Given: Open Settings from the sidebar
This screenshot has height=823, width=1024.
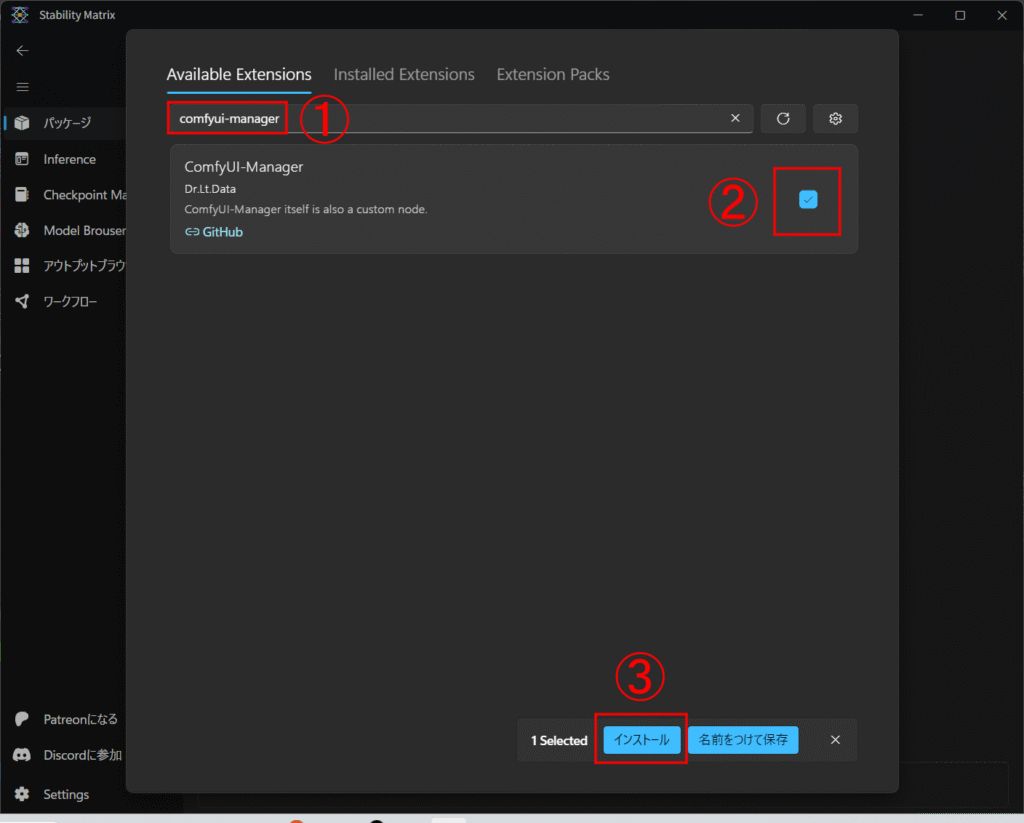Looking at the screenshot, I should 64,794.
